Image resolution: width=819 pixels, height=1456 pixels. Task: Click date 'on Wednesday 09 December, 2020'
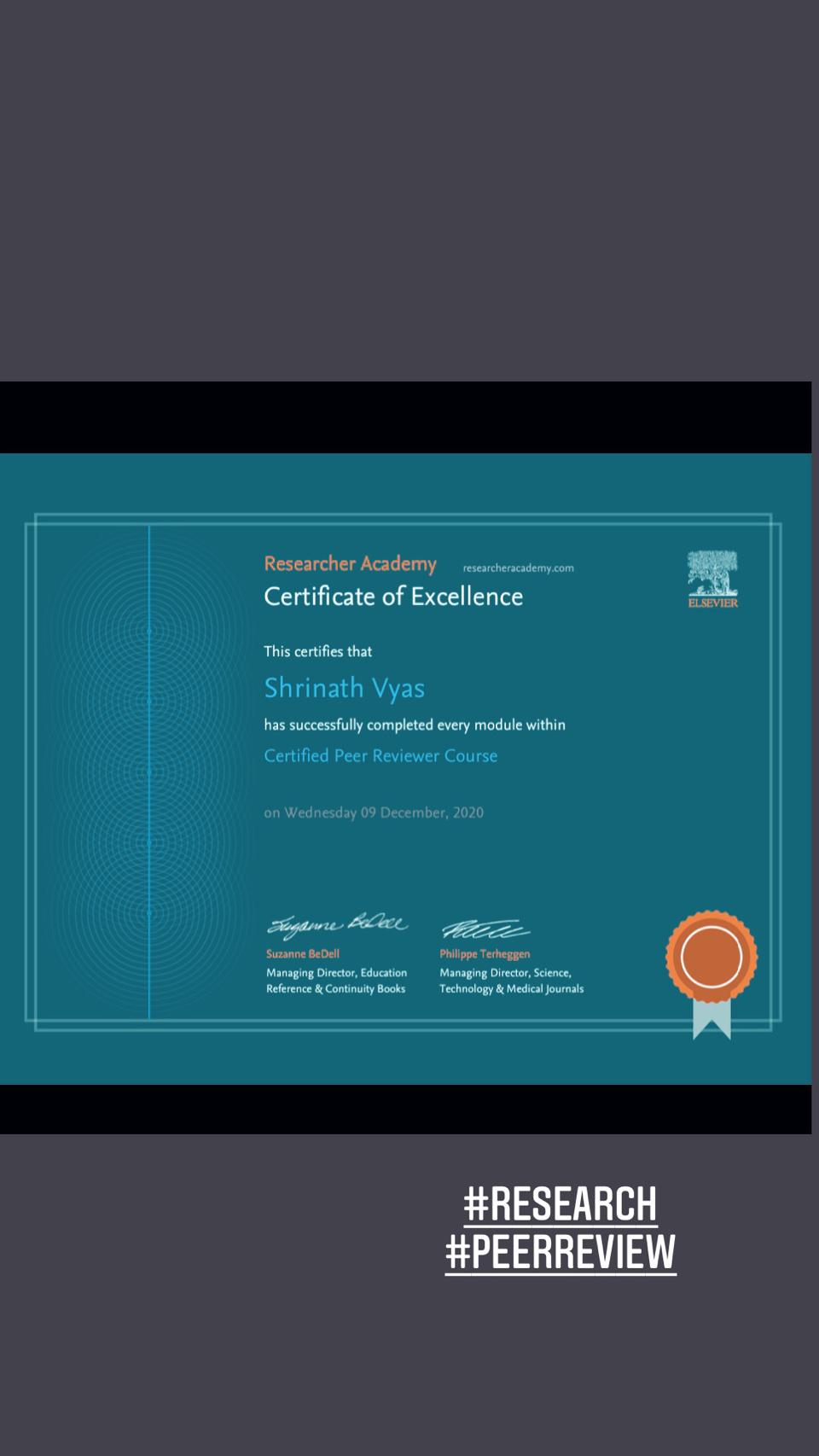tap(374, 812)
